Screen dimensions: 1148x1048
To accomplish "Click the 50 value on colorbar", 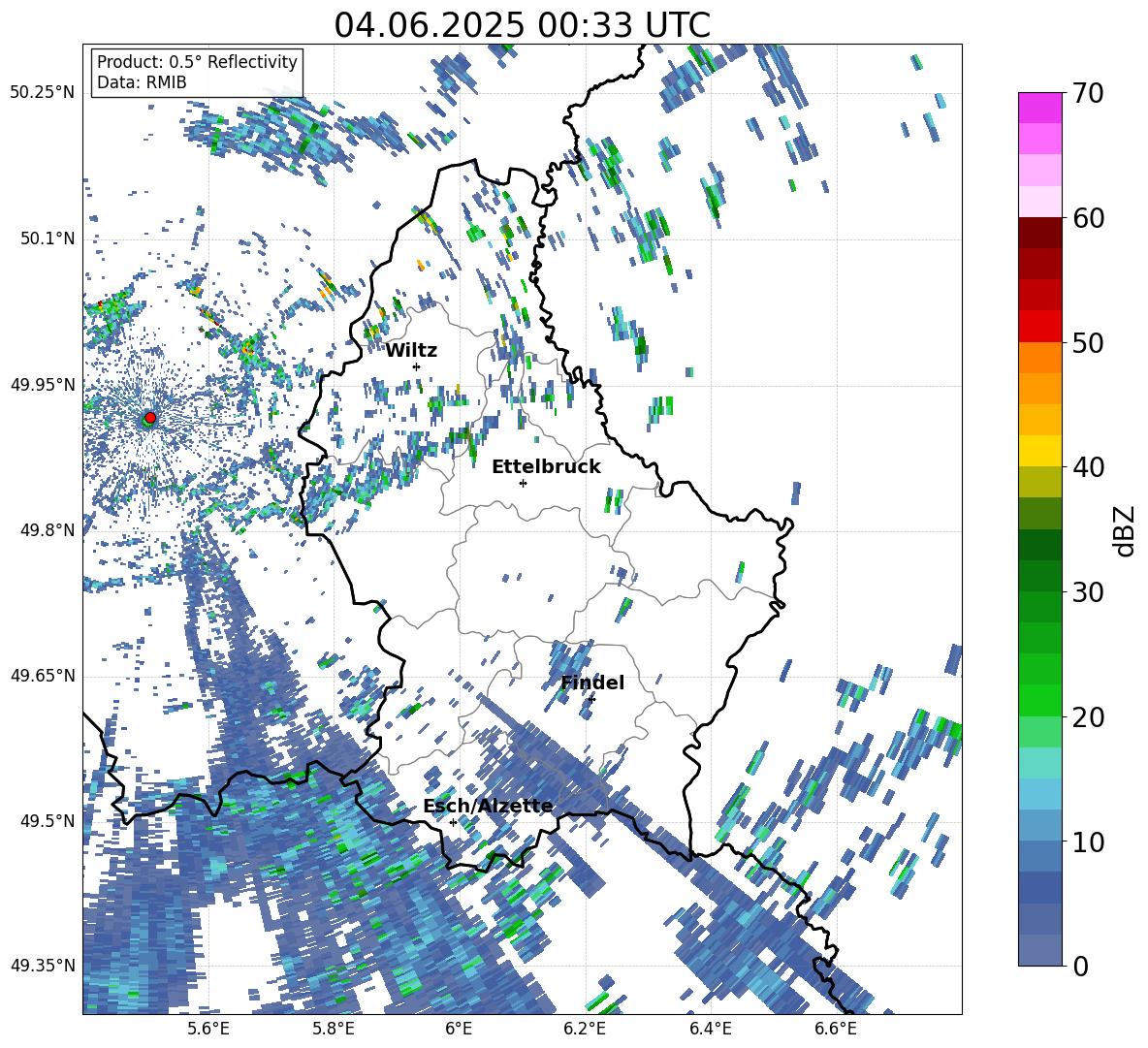I will tap(1088, 342).
